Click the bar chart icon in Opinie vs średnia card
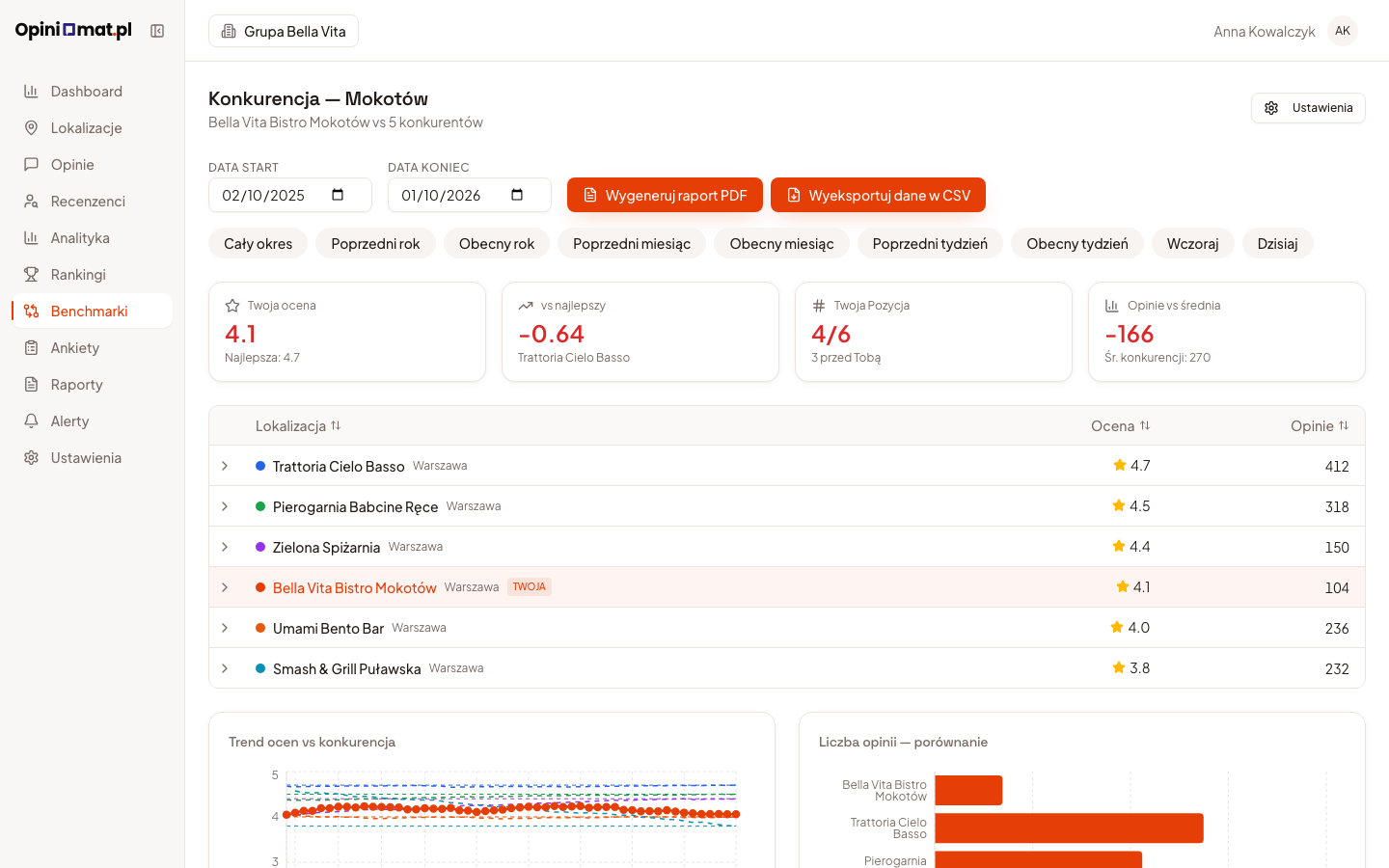The height and width of the screenshot is (868, 1389). point(1112,306)
